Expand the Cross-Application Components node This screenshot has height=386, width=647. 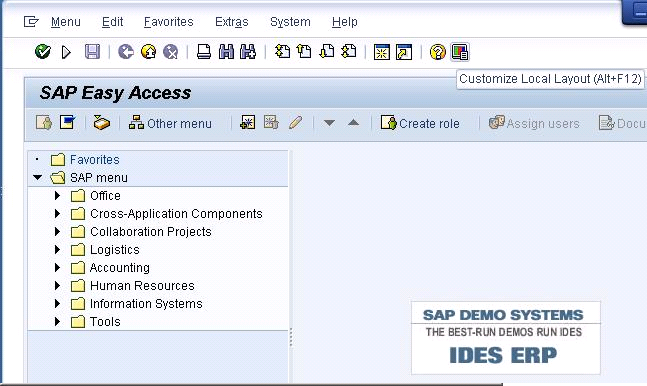coord(57,213)
